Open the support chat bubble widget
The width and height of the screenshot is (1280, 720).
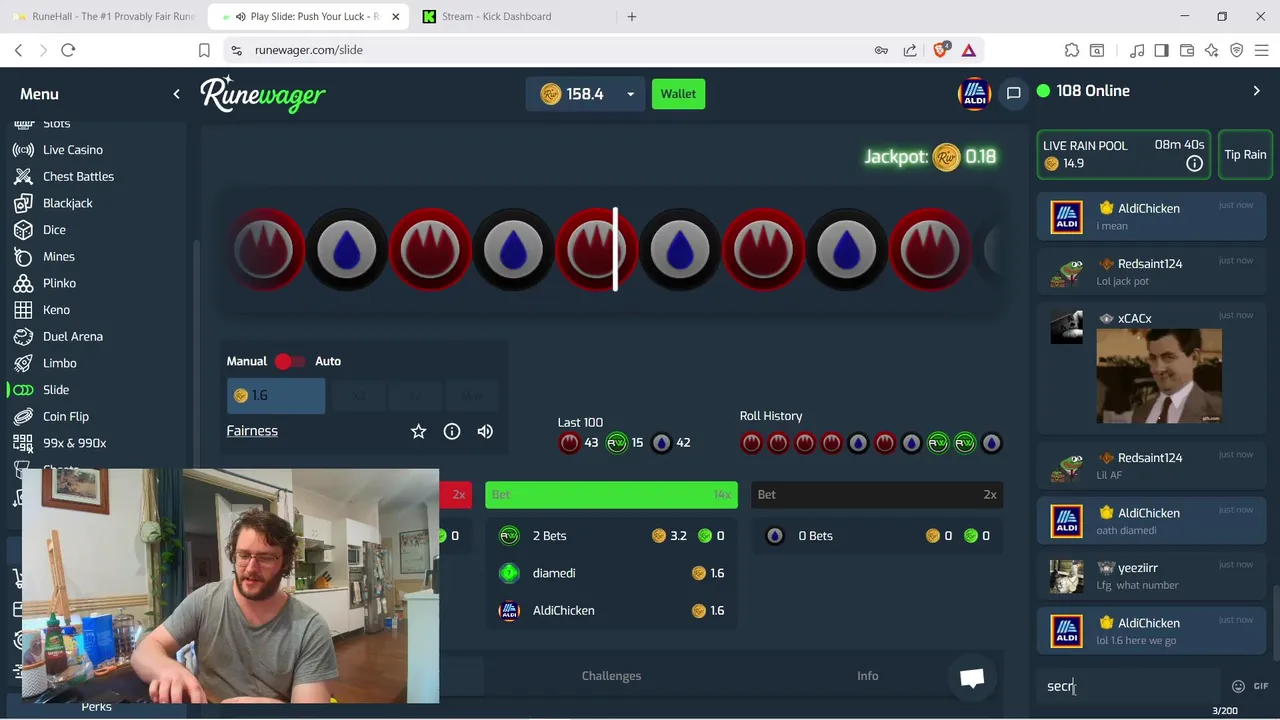coord(971,678)
